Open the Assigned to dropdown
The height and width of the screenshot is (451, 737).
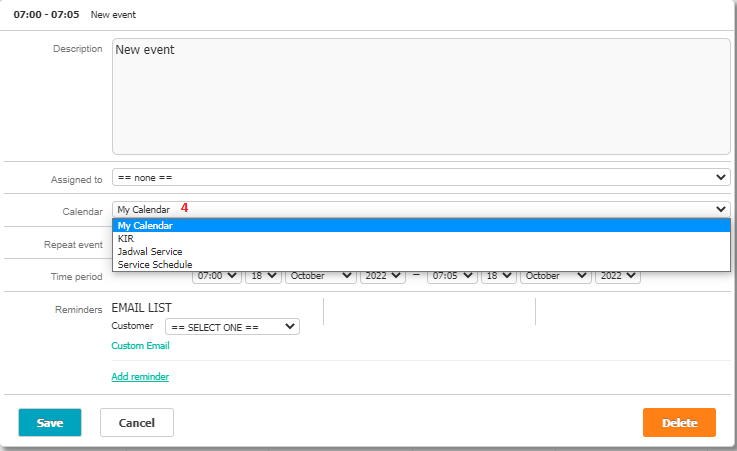click(420, 177)
